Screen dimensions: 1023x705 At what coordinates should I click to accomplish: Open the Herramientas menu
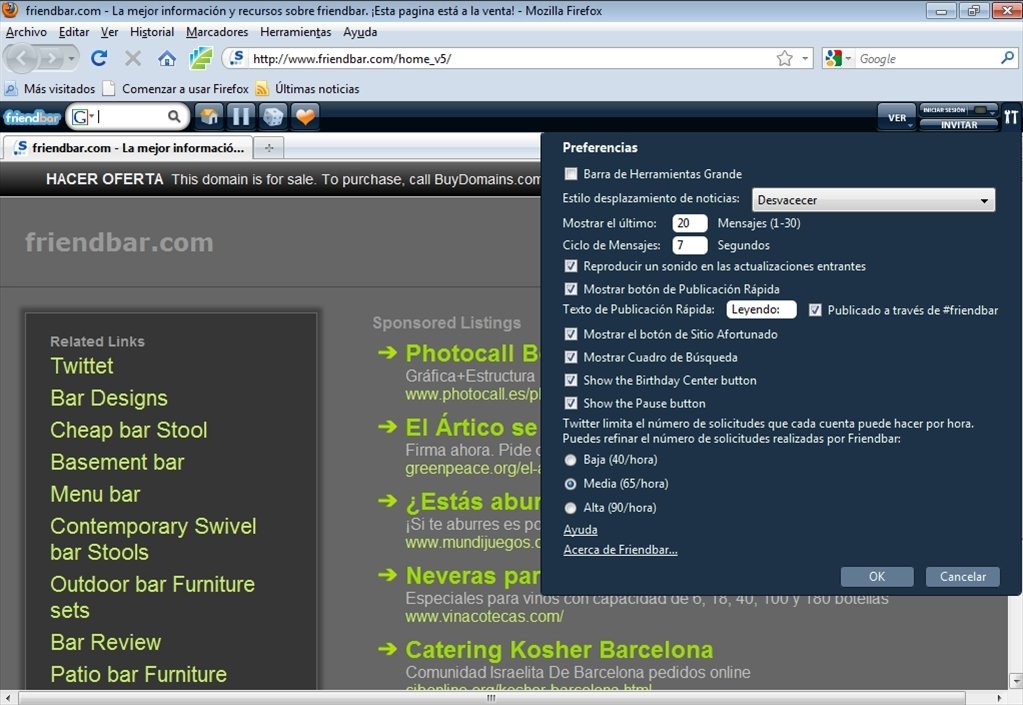coord(296,32)
